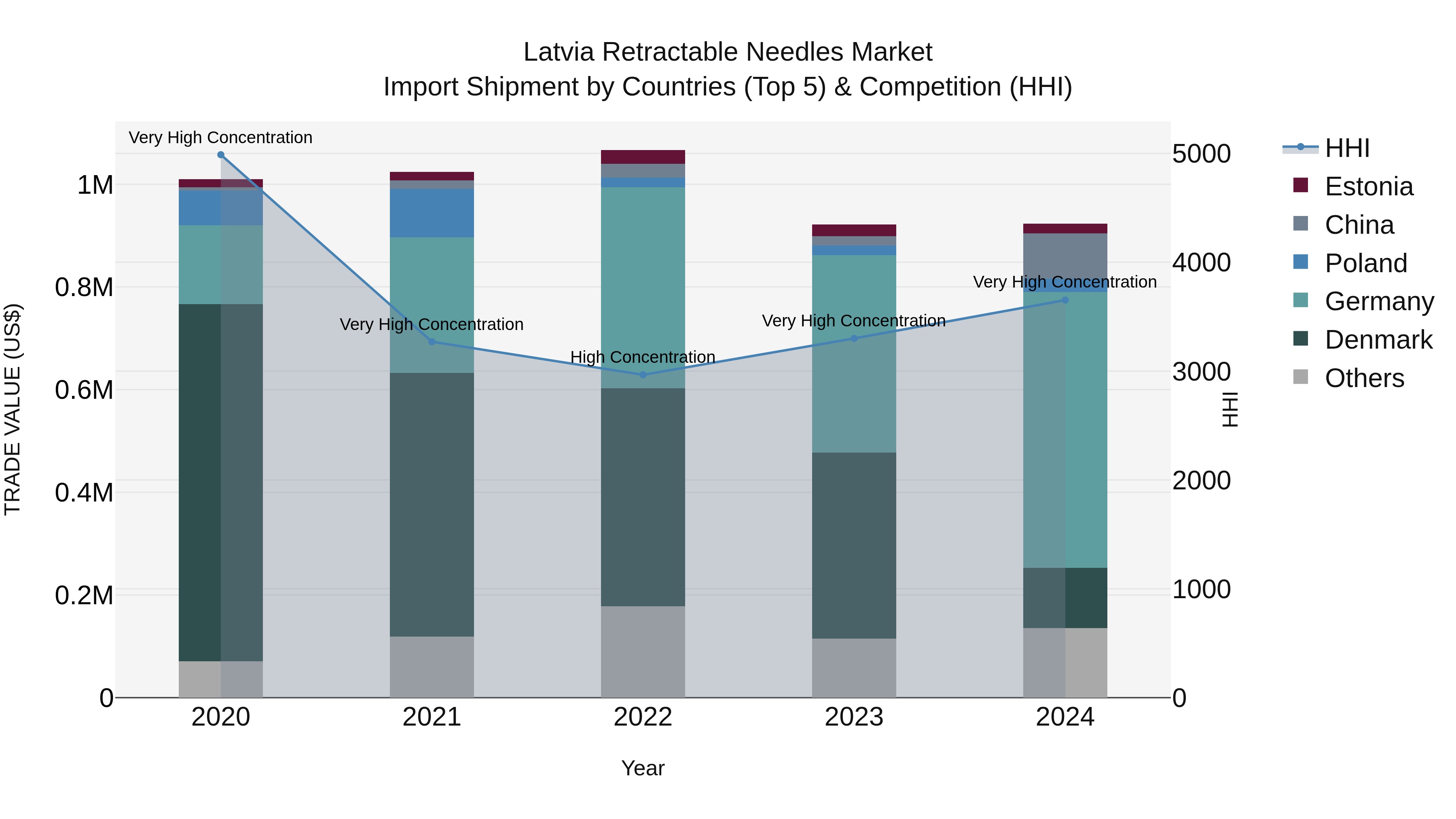The width and height of the screenshot is (1456, 819).
Task: Click the chart title 'Latvia Retractable Needles Market'
Action: [x=728, y=52]
